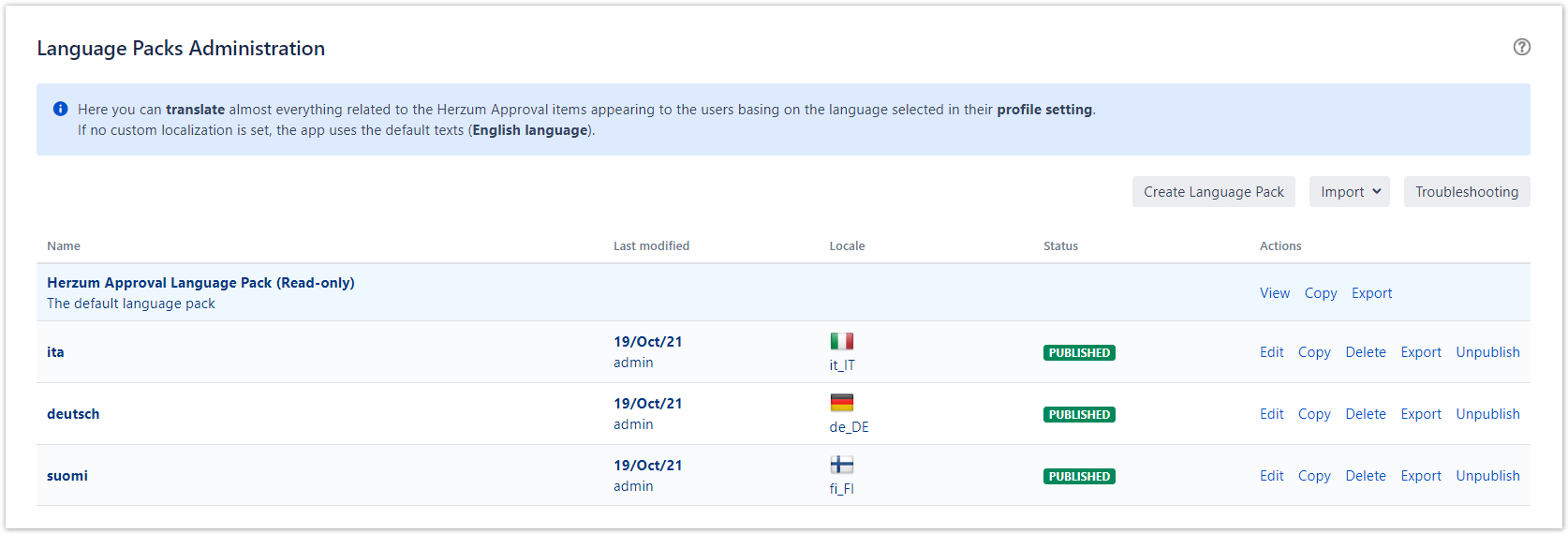Click the Finnish flag icon
Image resolution: width=1568 pixels, height=534 pixels.
point(841,465)
